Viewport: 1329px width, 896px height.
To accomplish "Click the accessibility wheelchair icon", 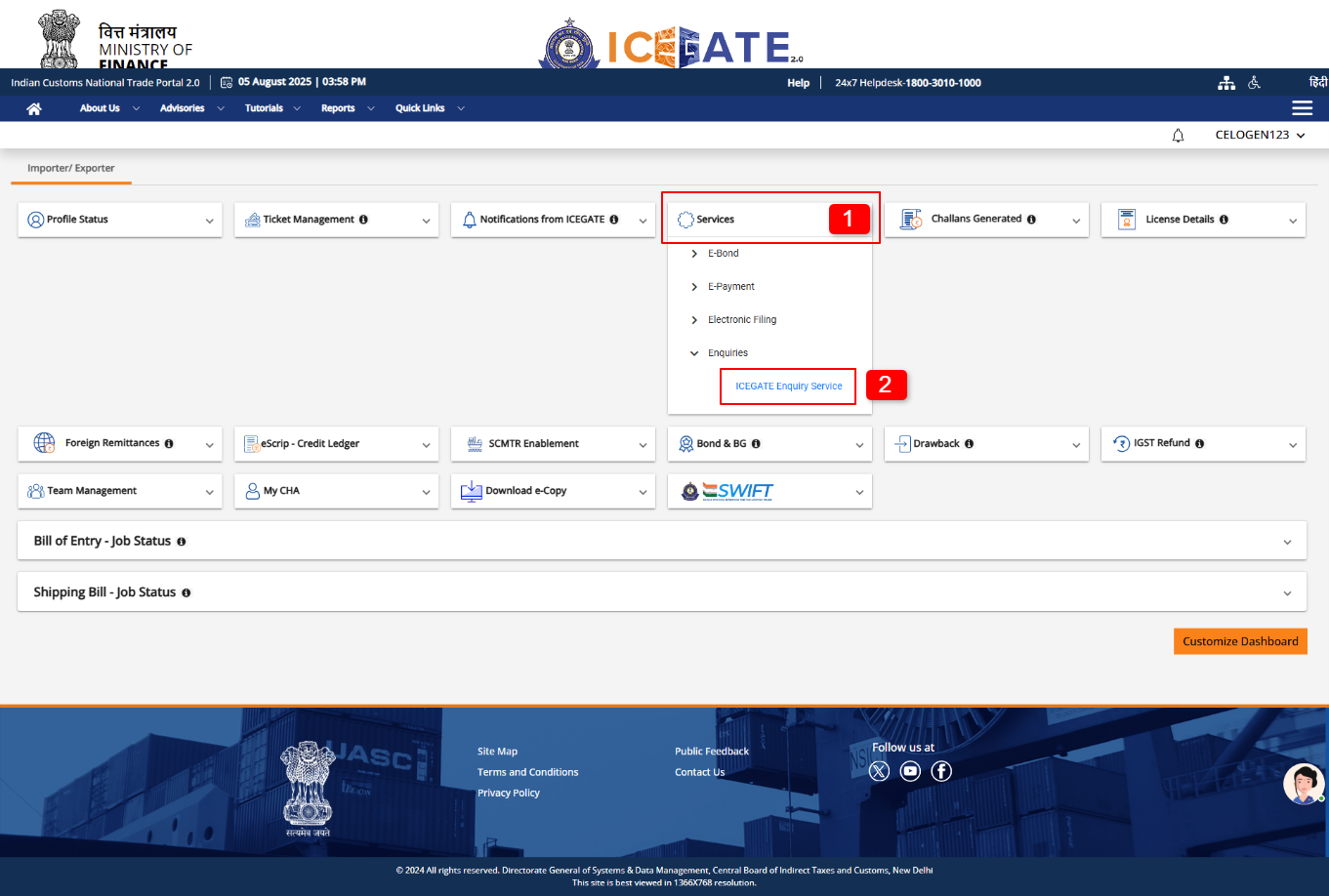I will (1255, 83).
